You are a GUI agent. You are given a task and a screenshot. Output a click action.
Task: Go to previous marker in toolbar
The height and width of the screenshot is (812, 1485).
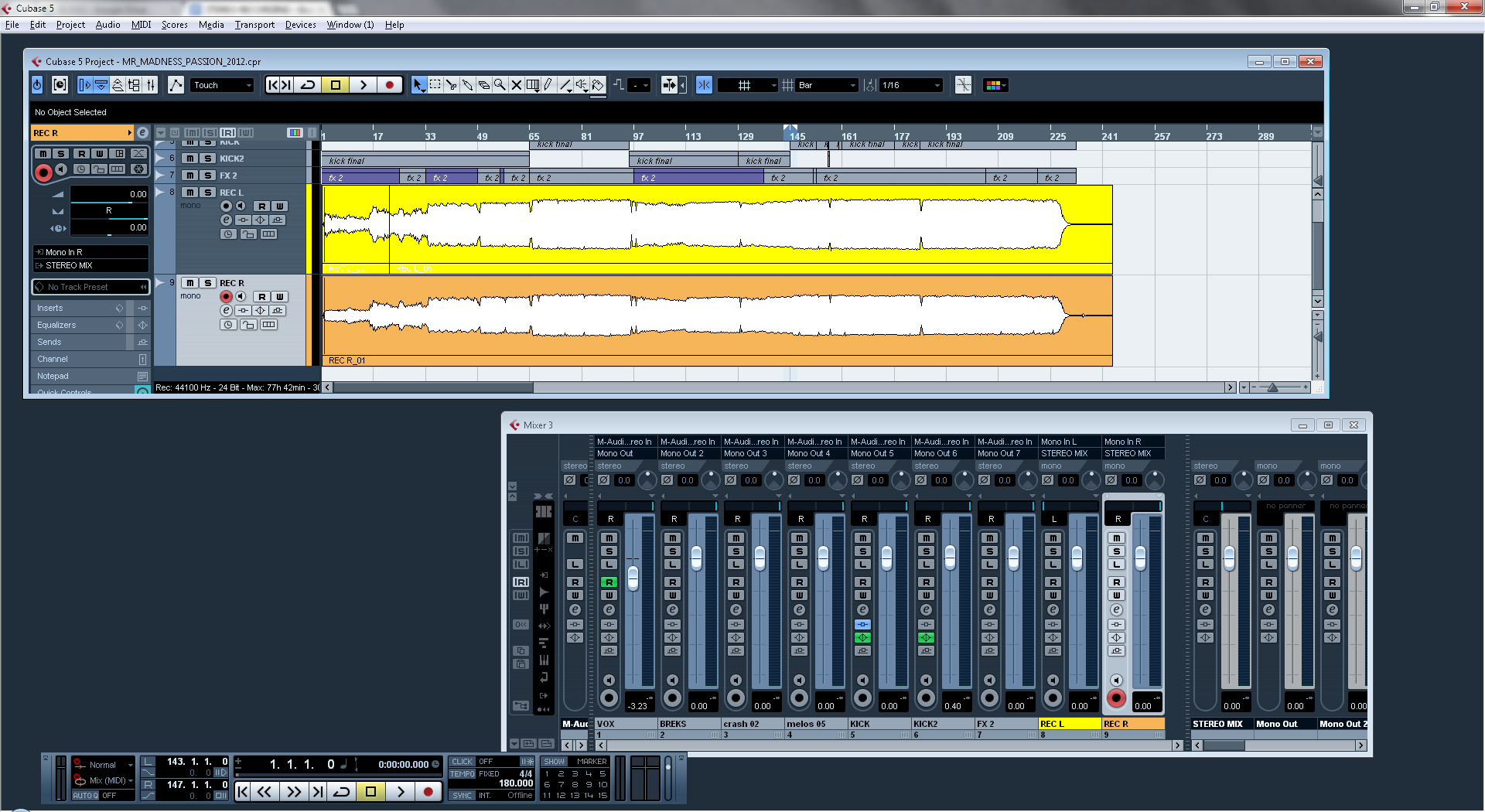pos(272,85)
